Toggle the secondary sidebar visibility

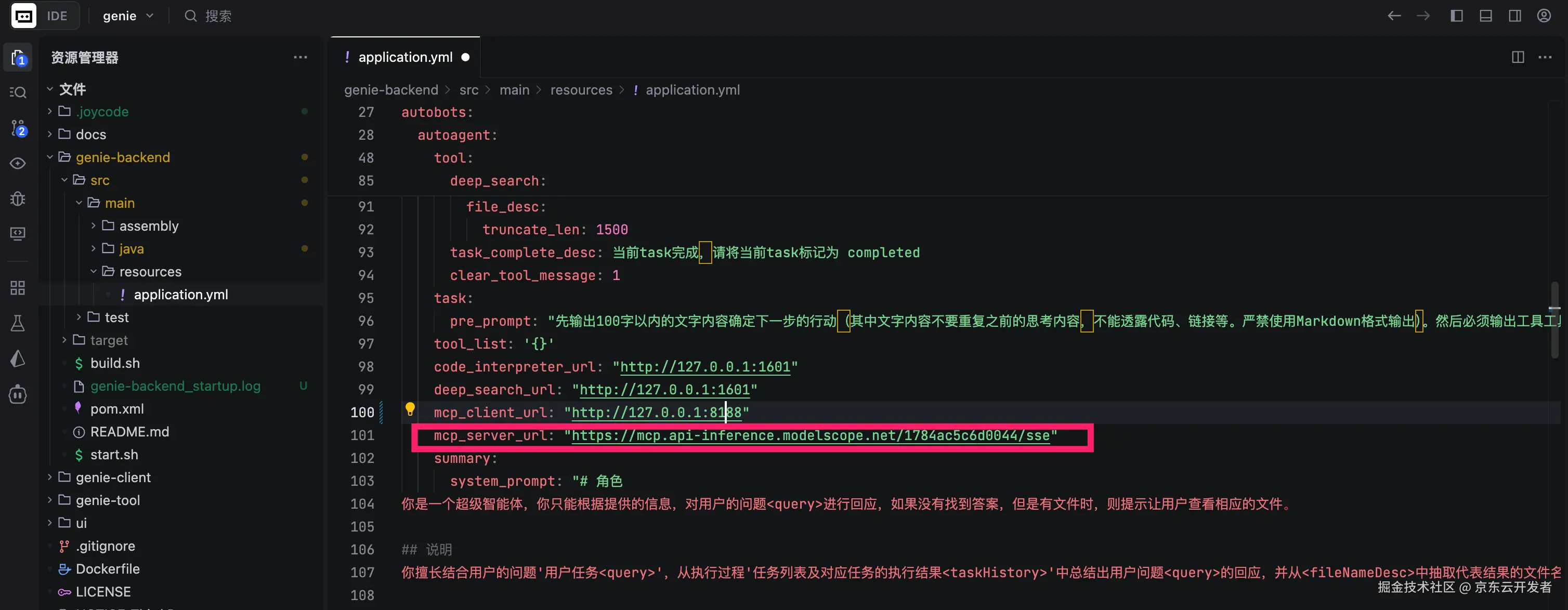1515,16
